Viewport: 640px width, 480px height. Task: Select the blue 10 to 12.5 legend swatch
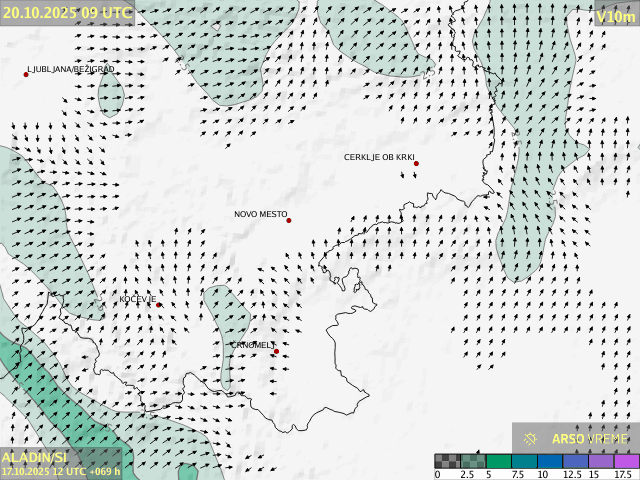pos(550,461)
